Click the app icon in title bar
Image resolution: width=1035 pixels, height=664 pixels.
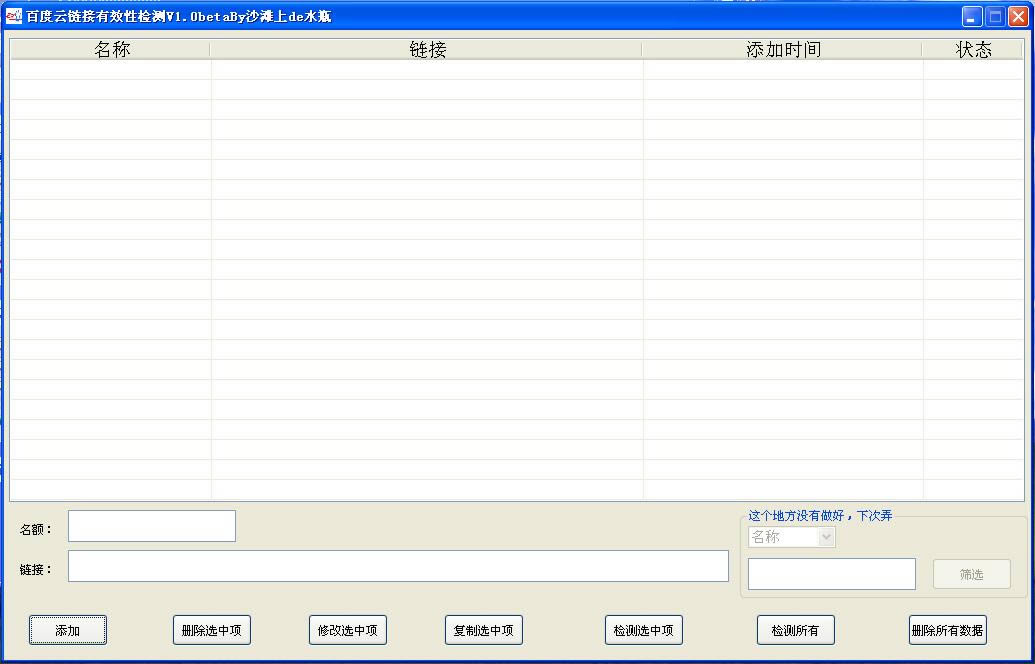[14, 16]
